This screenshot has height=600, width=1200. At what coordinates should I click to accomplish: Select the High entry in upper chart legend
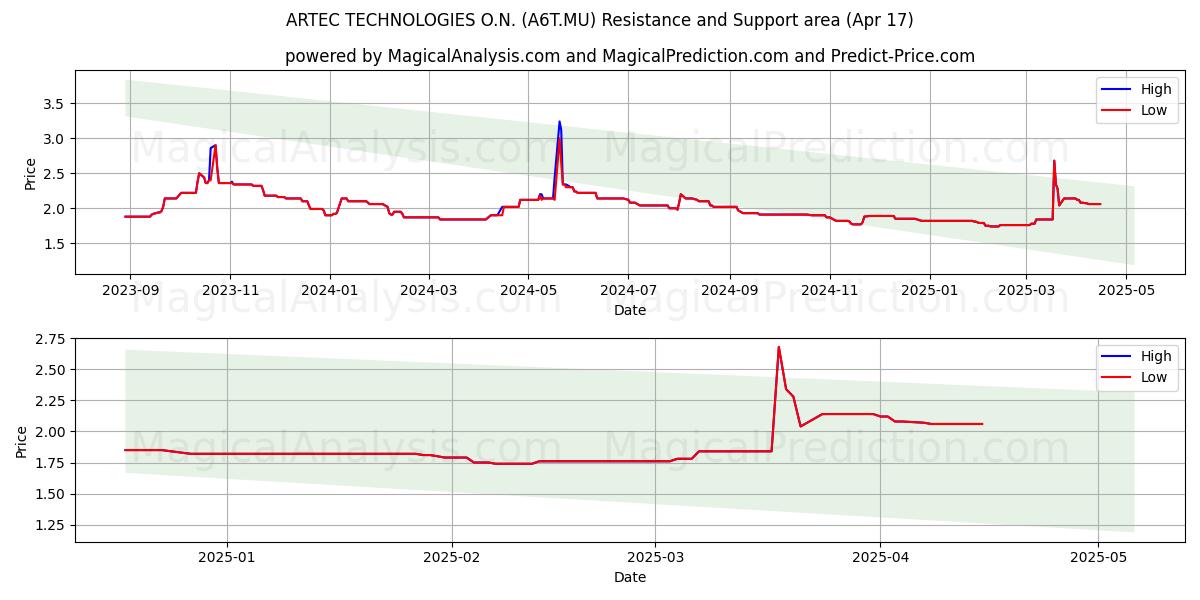(x=1137, y=89)
